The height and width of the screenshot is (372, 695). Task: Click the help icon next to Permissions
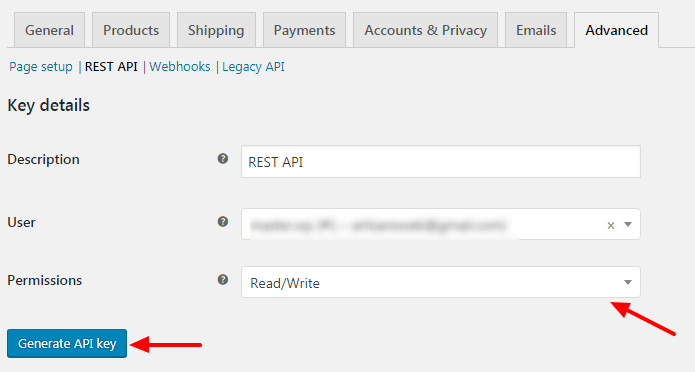(223, 280)
